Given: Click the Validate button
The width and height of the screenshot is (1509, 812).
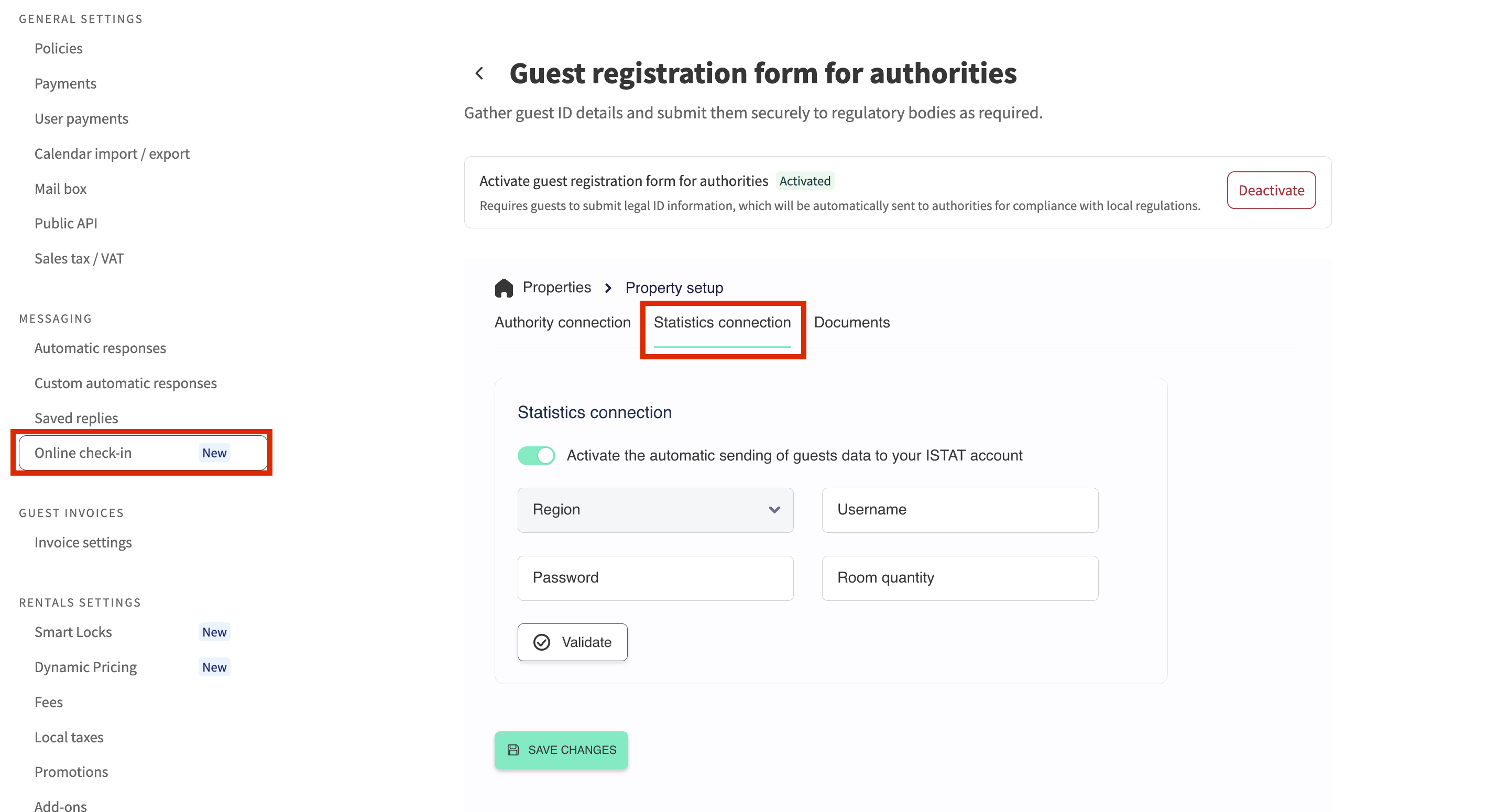Looking at the screenshot, I should (x=572, y=642).
